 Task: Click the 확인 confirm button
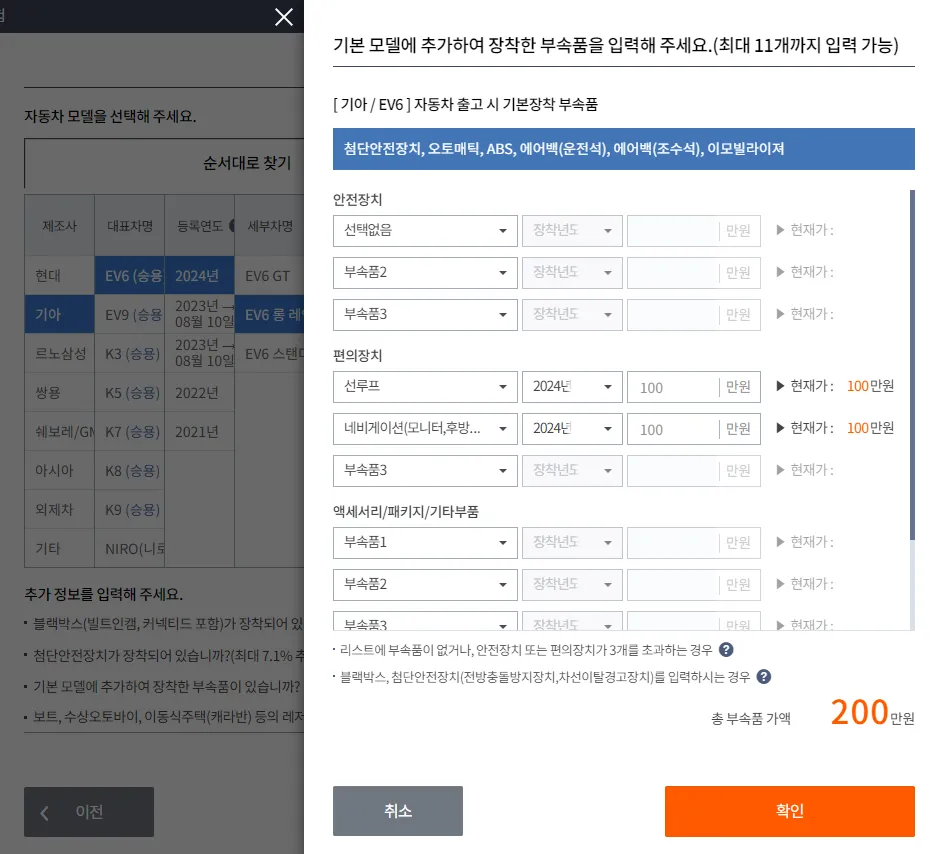click(789, 811)
